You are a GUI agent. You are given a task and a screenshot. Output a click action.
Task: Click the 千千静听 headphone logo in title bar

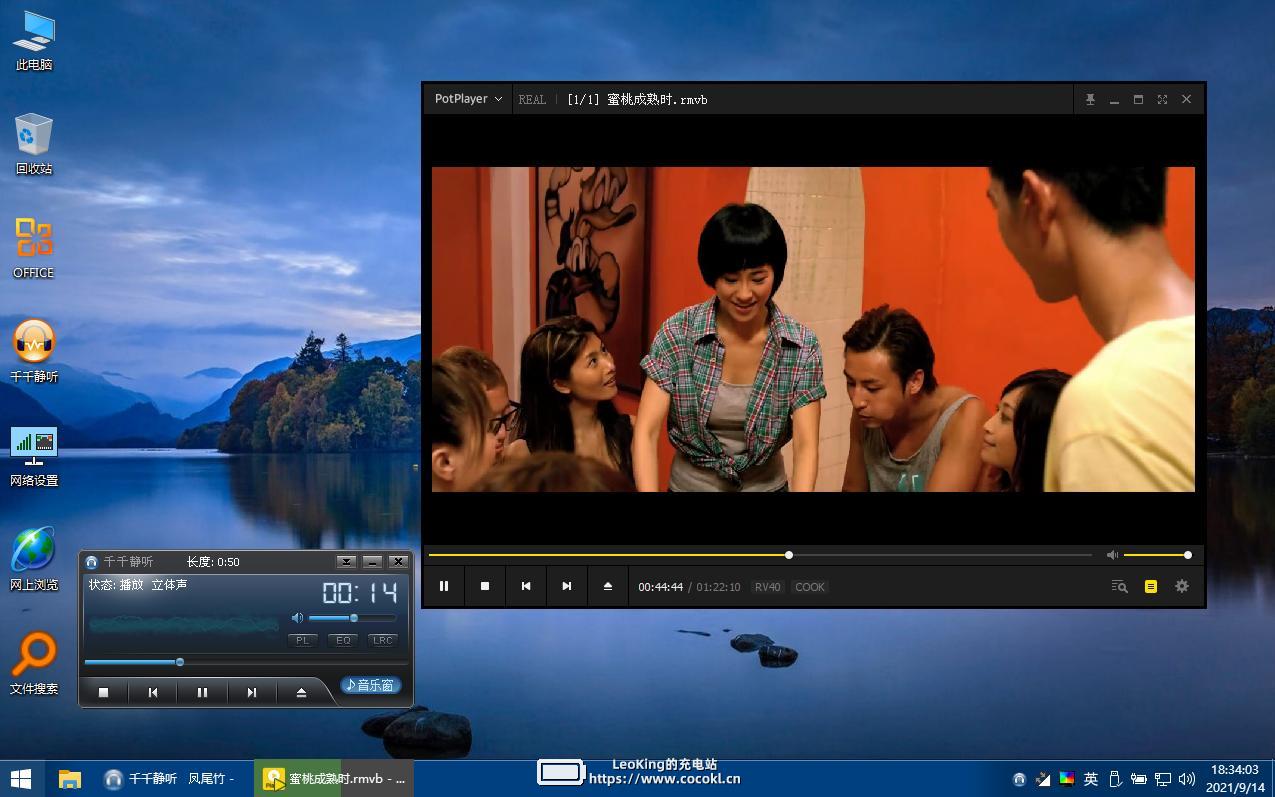pyautogui.click(x=92, y=562)
